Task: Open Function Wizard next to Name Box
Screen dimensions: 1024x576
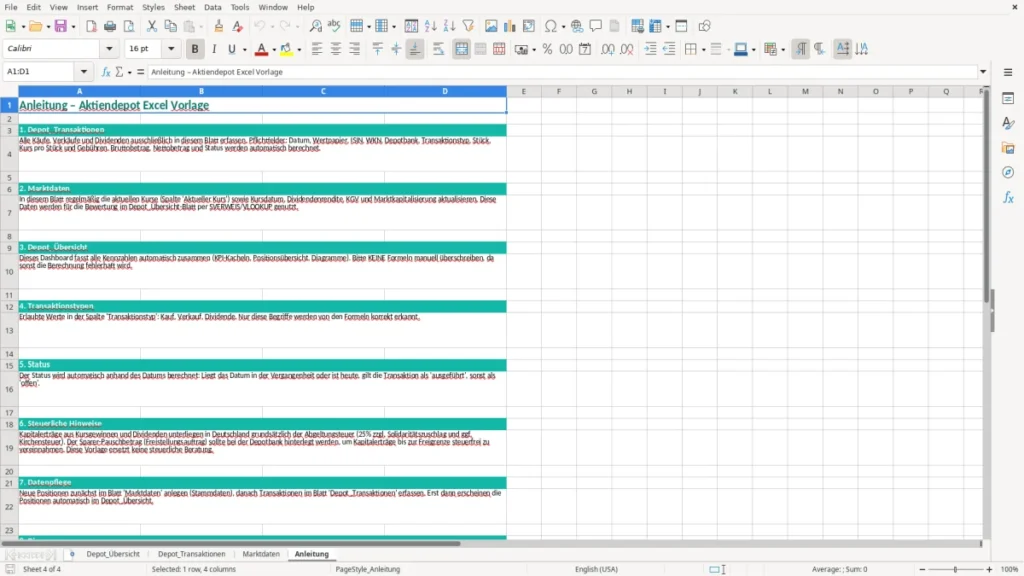Action: click(106, 72)
